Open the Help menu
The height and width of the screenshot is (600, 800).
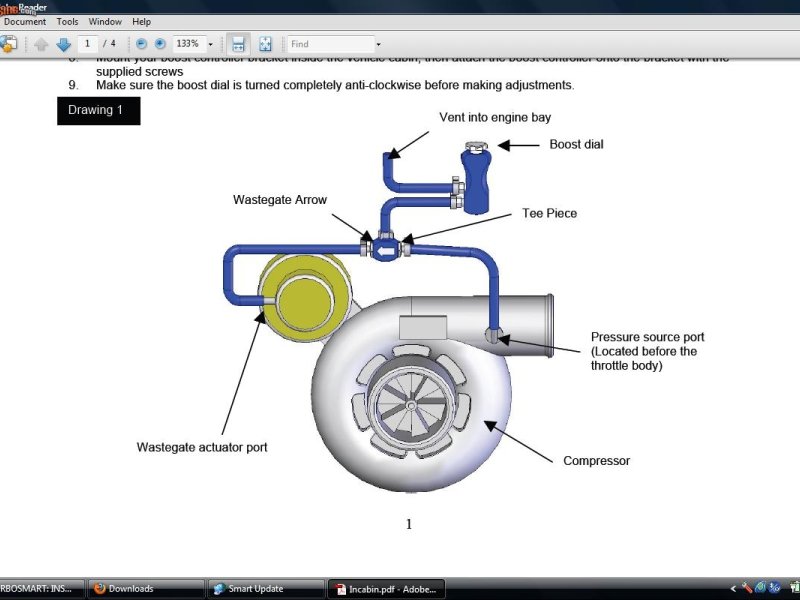pos(141,21)
